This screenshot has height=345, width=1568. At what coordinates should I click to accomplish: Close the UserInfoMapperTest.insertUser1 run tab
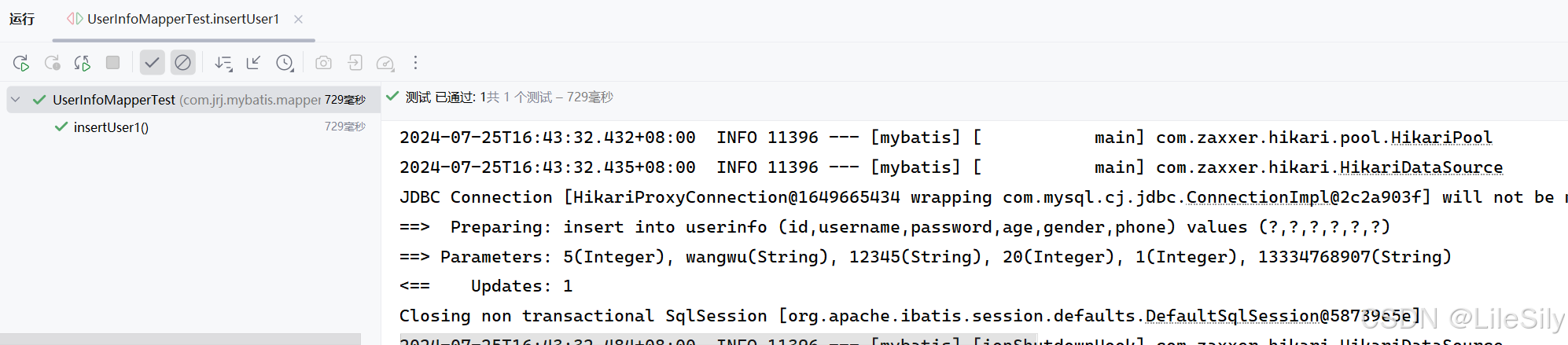(x=299, y=19)
